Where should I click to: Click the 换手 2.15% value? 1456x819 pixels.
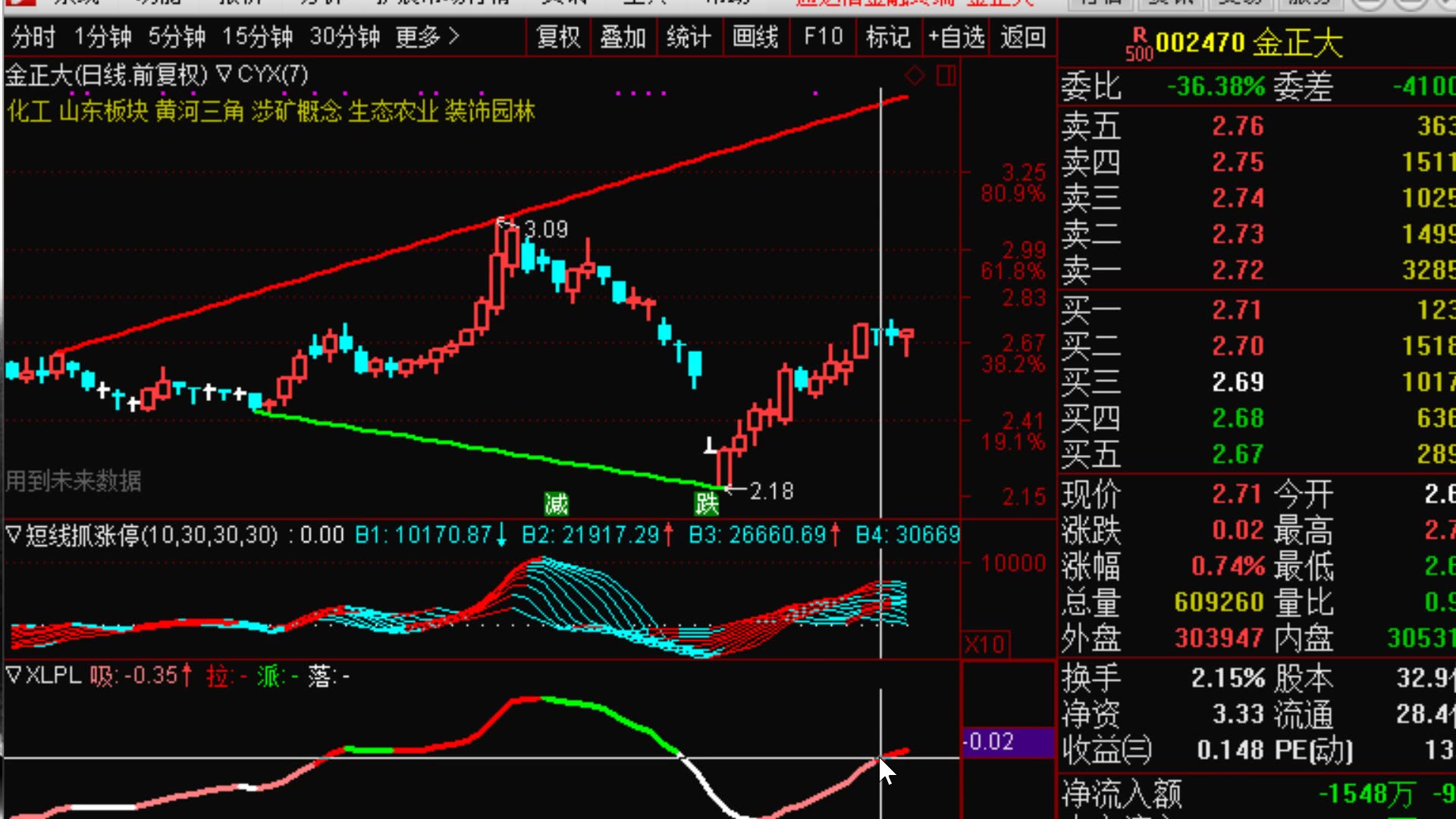click(1228, 678)
